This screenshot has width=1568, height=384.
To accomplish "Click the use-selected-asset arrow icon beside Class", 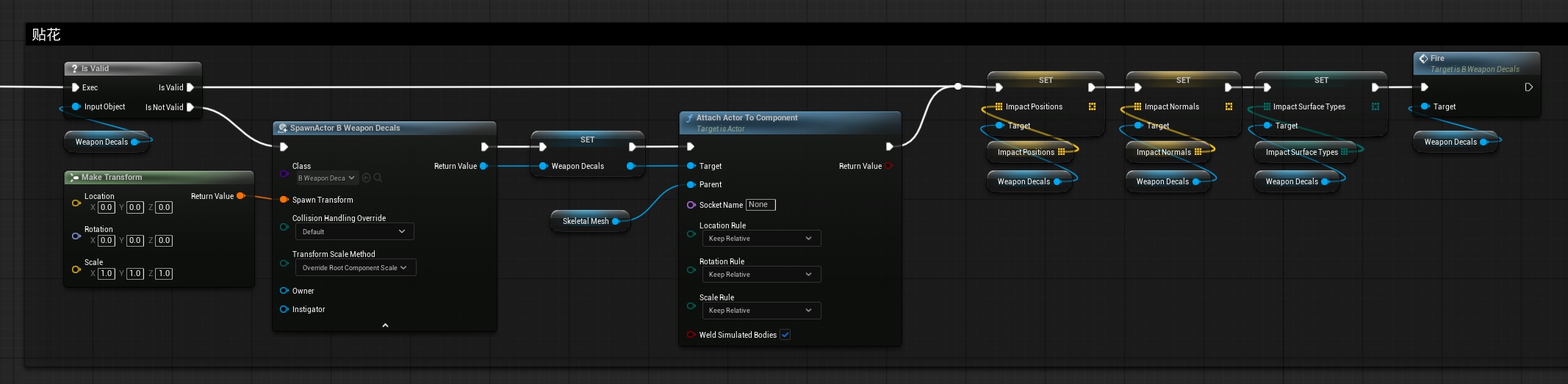I will coord(367,178).
